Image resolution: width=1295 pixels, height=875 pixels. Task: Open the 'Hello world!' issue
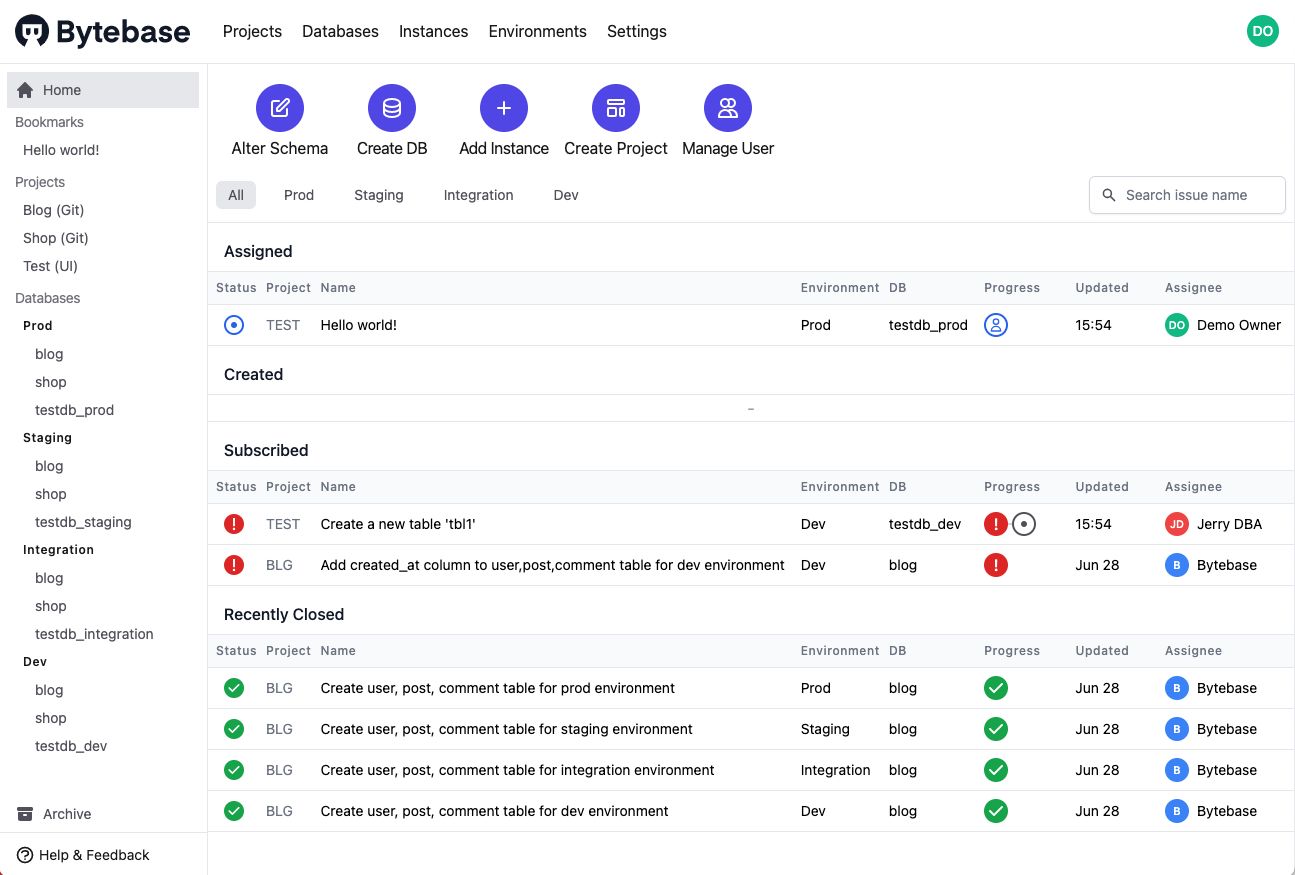point(358,325)
